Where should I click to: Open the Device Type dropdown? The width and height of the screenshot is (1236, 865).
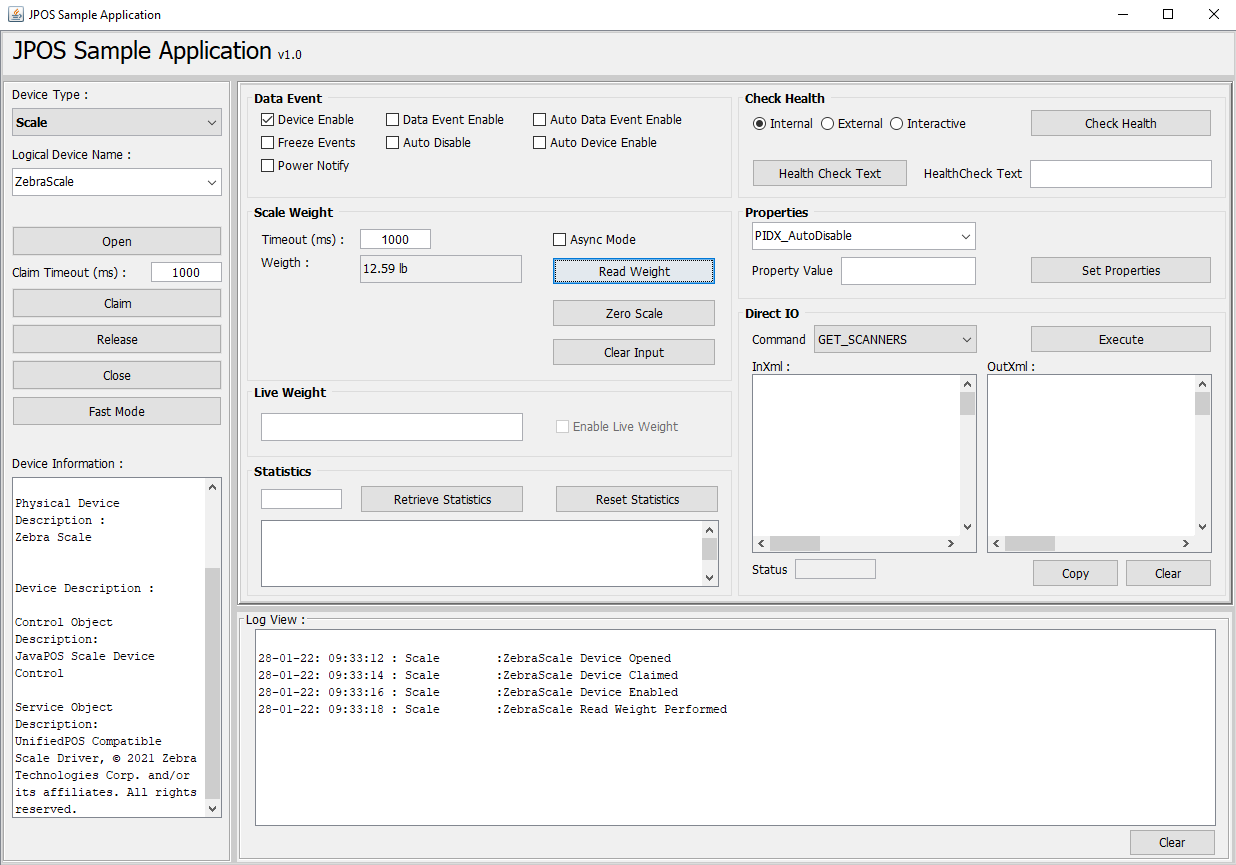pyautogui.click(x=117, y=123)
